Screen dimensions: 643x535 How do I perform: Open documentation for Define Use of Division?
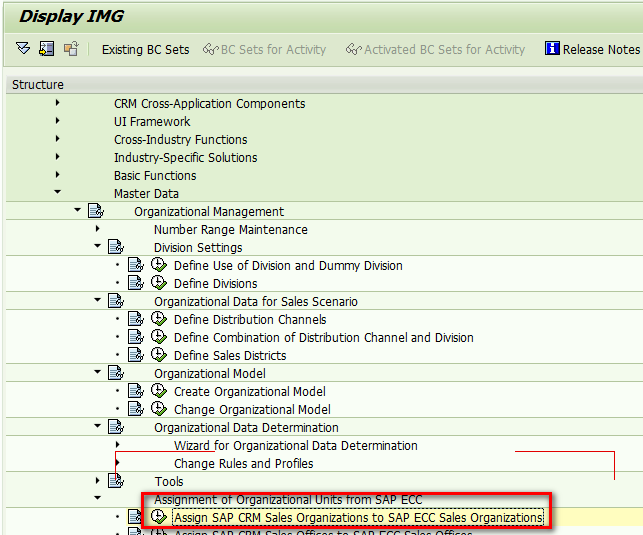(136, 265)
